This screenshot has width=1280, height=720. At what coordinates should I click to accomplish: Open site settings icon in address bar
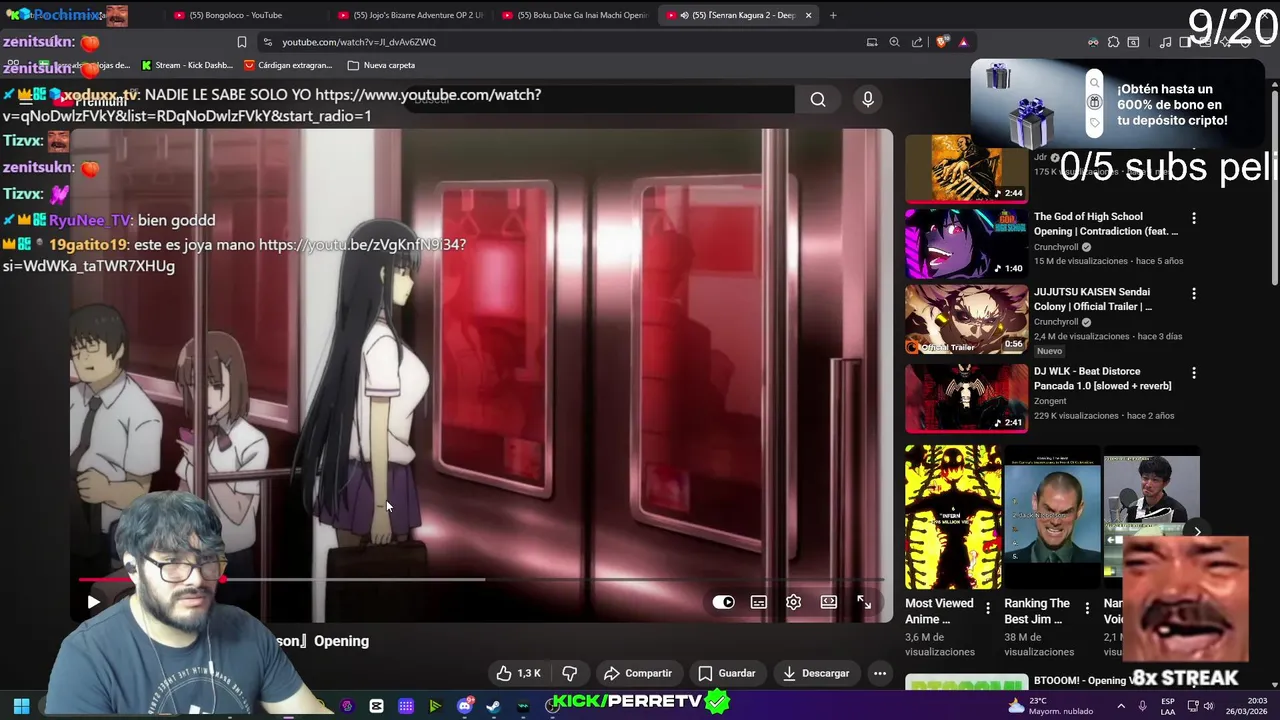pyautogui.click(x=267, y=42)
